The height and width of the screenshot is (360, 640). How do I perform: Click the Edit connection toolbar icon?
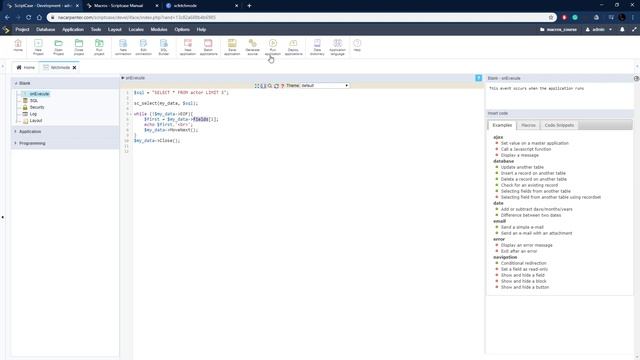coord(143,47)
